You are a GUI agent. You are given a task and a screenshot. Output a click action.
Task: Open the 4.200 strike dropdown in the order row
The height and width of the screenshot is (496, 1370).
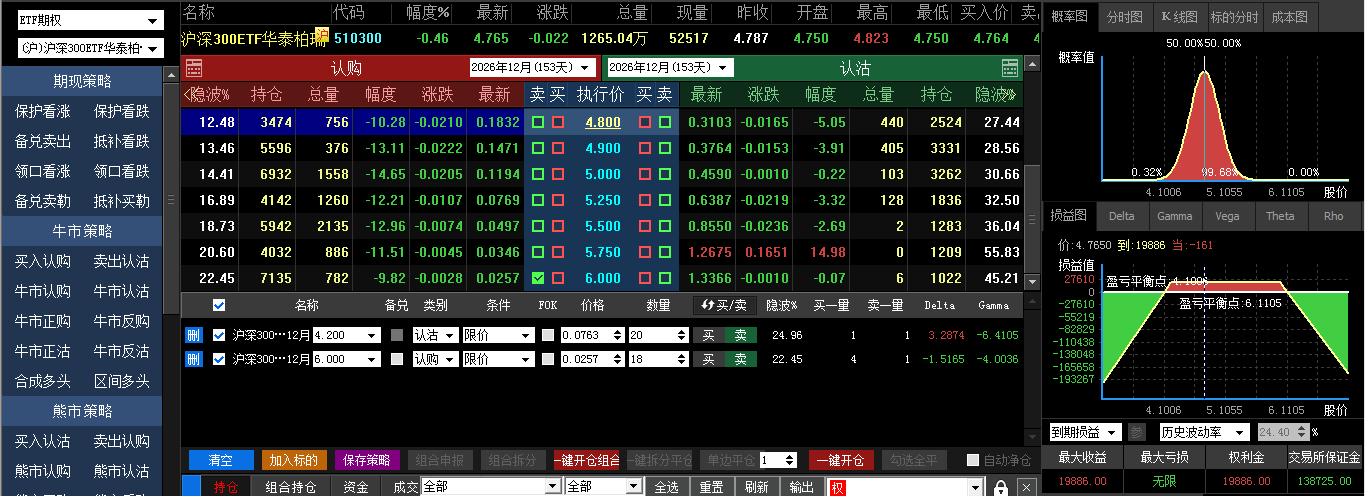(346, 335)
